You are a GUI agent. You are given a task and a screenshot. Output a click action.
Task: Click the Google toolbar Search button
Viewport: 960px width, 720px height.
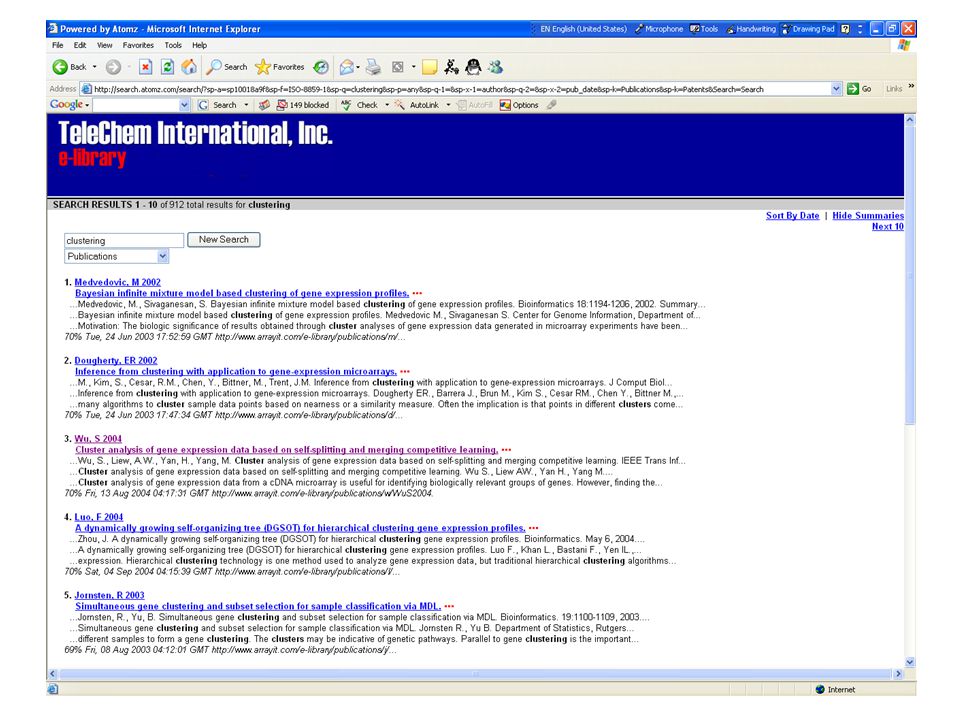[218, 105]
